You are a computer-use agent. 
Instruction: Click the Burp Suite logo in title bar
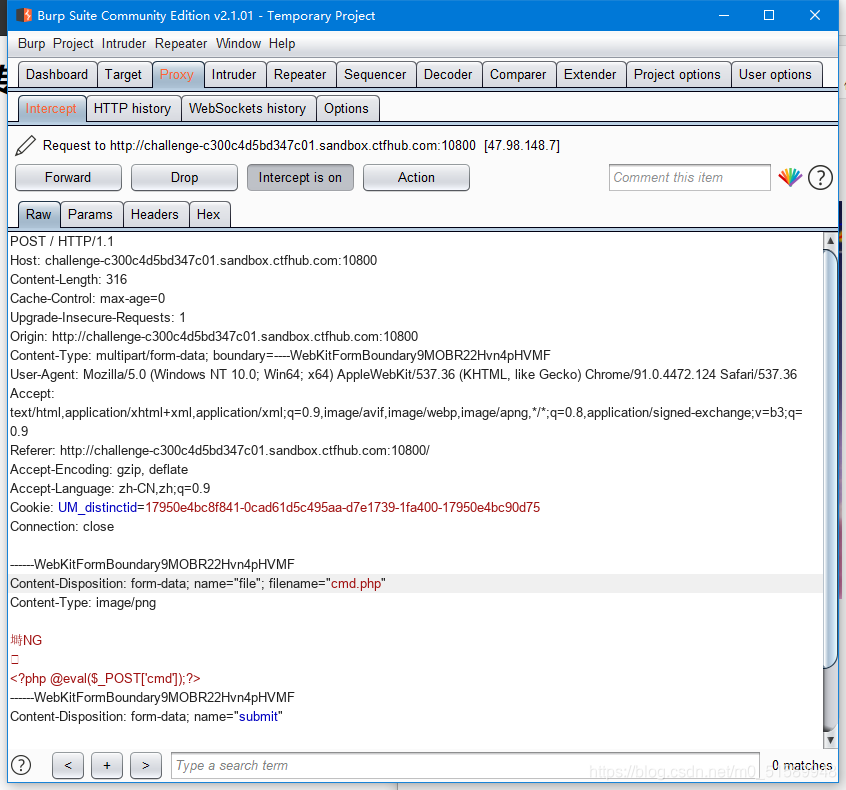click(24, 15)
